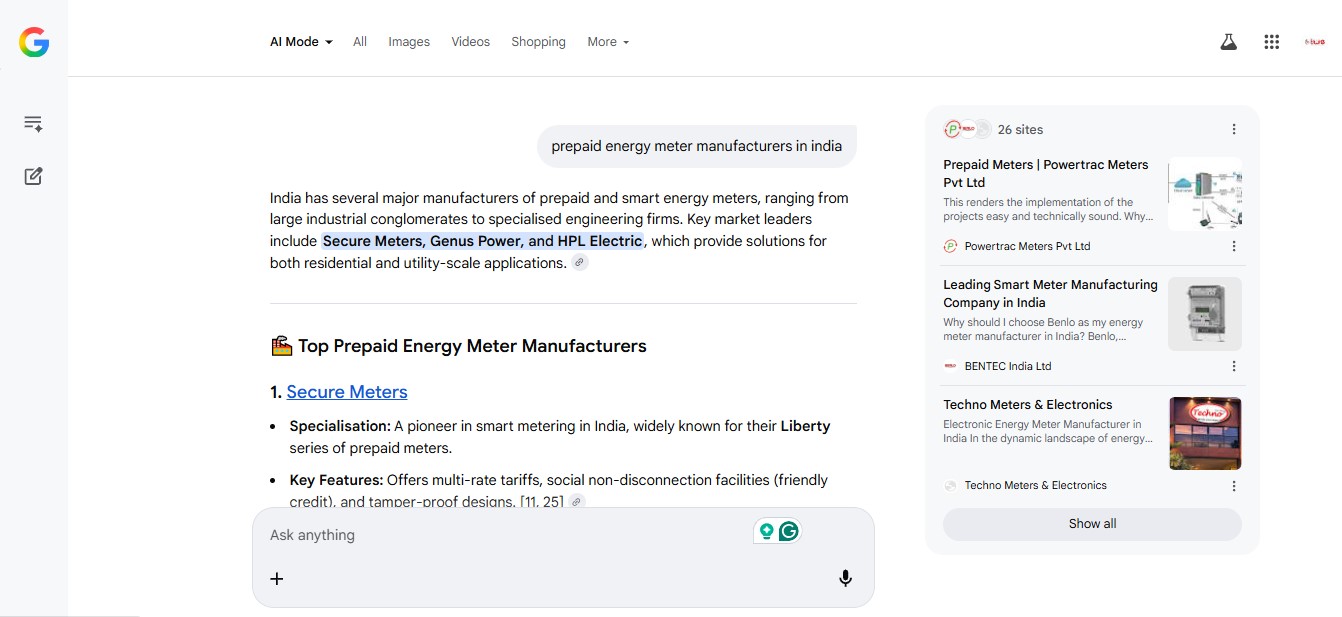This screenshot has height=617, width=1342.
Task: Click the Powertrac favicon next to the source name
Action: pos(950,246)
